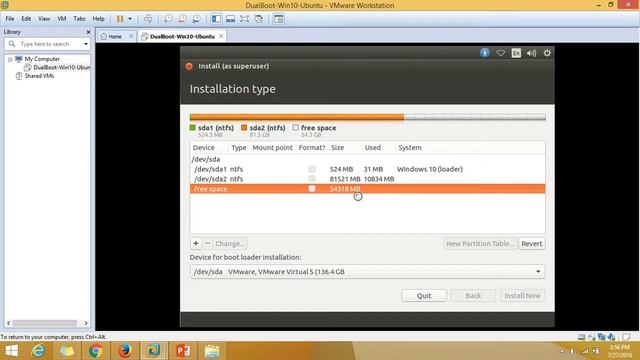Select the /dev/sda2 ntfs partition row
This screenshot has height=360, width=640.
coord(367,179)
